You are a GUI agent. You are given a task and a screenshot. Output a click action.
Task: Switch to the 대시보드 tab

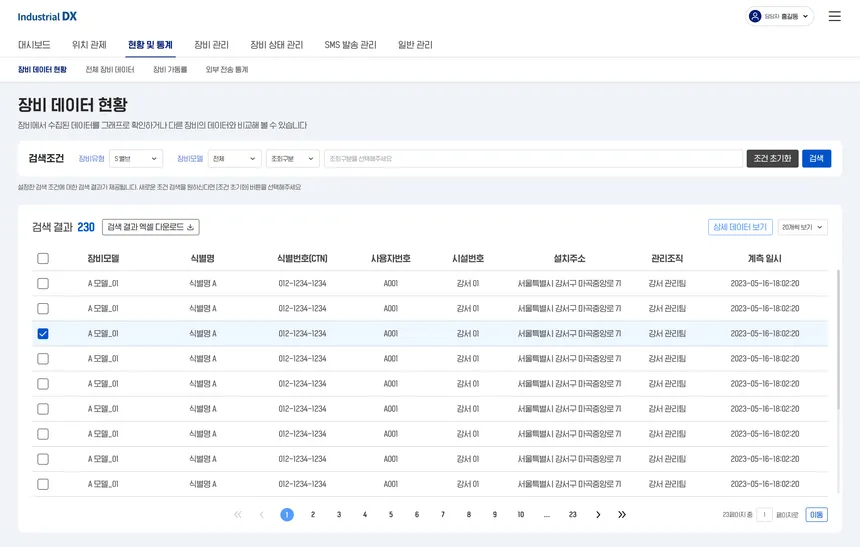(x=34, y=45)
